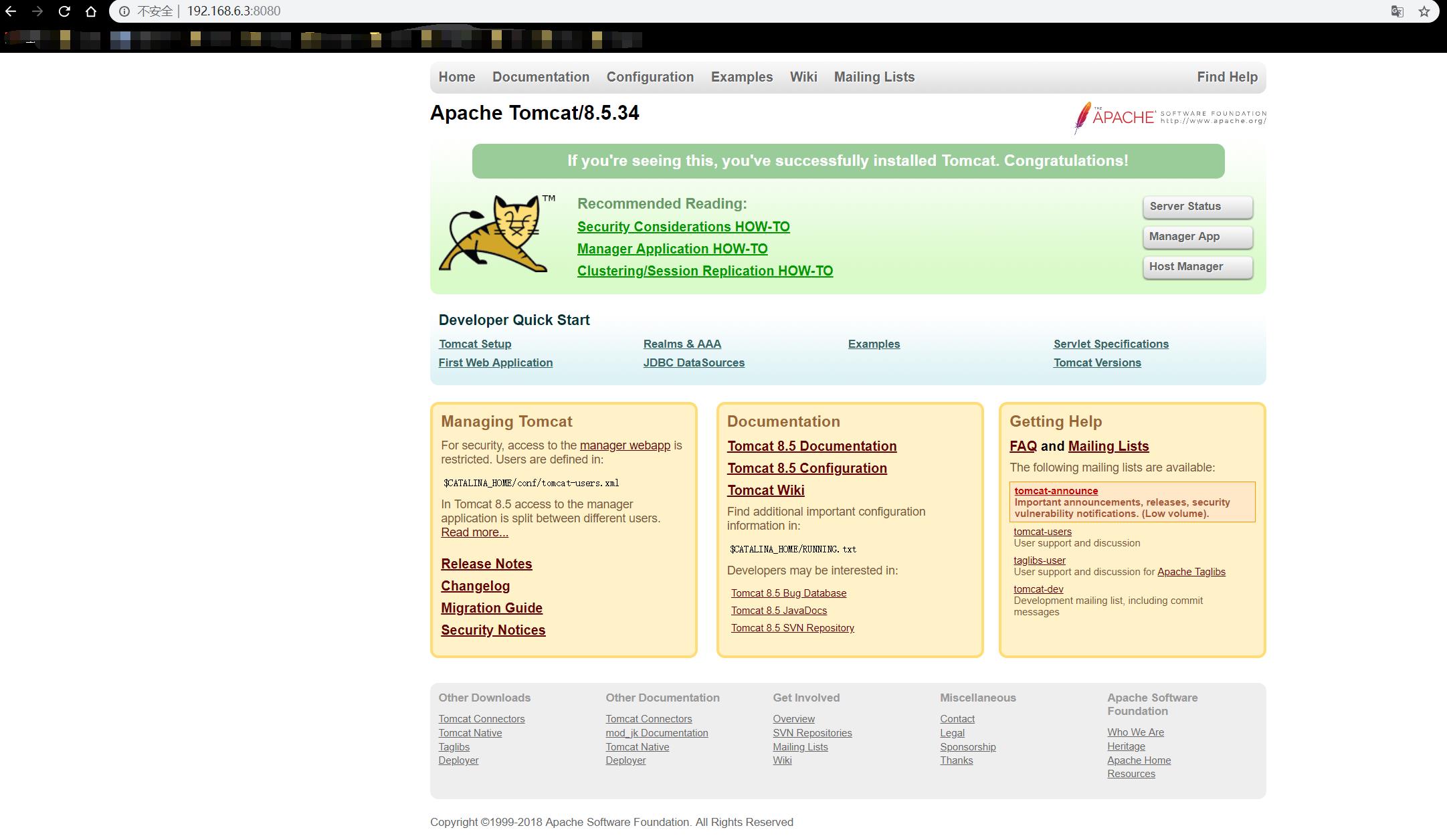Click the browser forward arrow
The image size is (1447, 840).
tap(37, 11)
